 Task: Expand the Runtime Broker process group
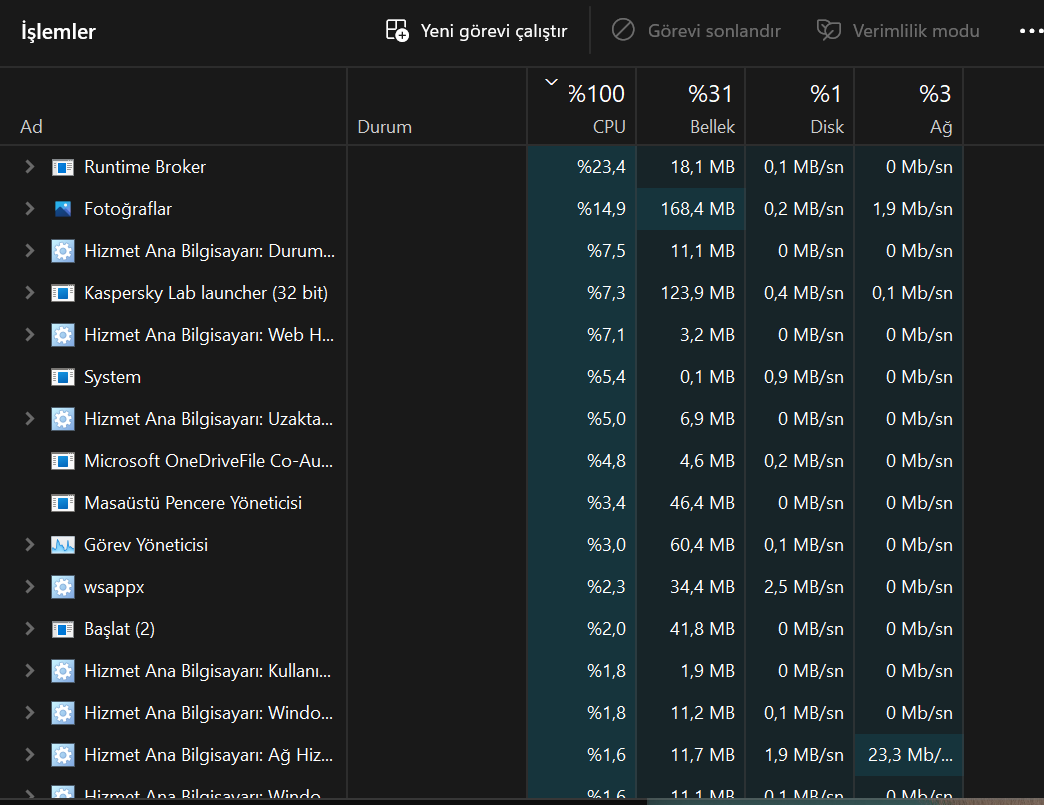(x=29, y=166)
